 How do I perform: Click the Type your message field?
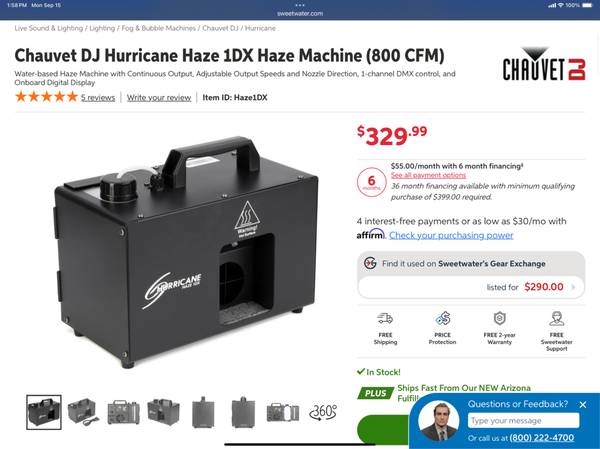[x=523, y=421]
